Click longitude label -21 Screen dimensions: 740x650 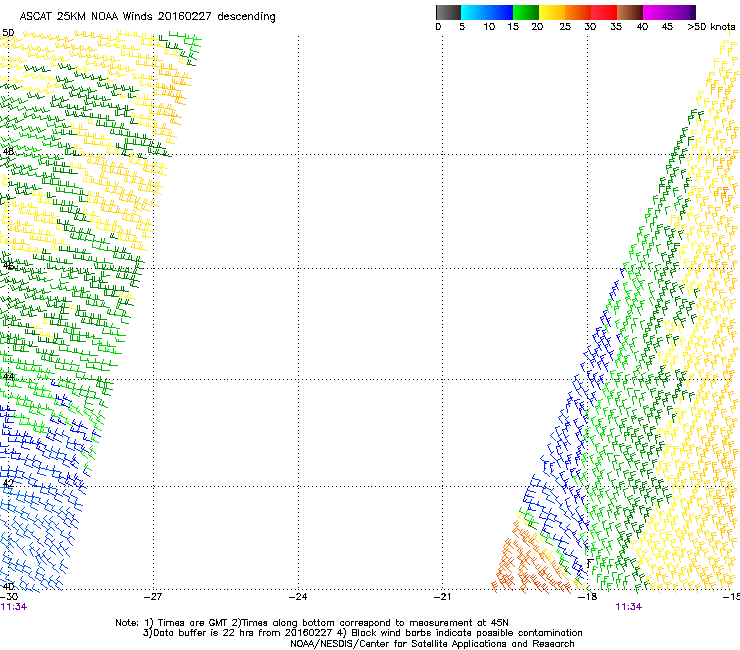pos(442,596)
